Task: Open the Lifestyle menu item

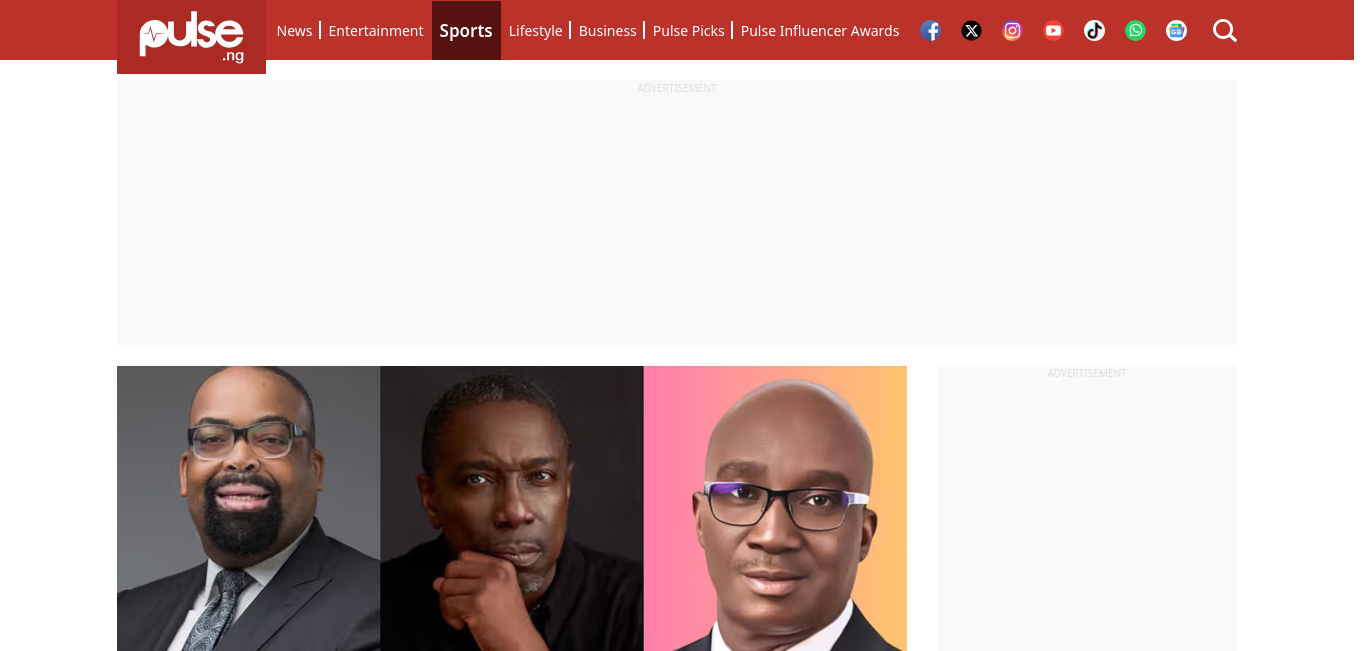Action: tap(535, 31)
